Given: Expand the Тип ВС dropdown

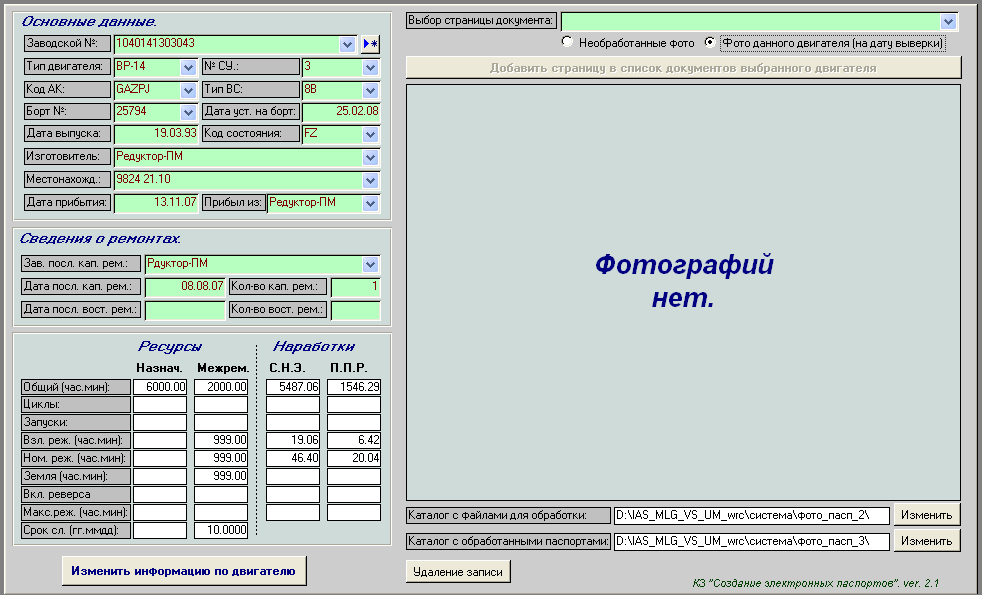Looking at the screenshot, I should (x=371, y=90).
